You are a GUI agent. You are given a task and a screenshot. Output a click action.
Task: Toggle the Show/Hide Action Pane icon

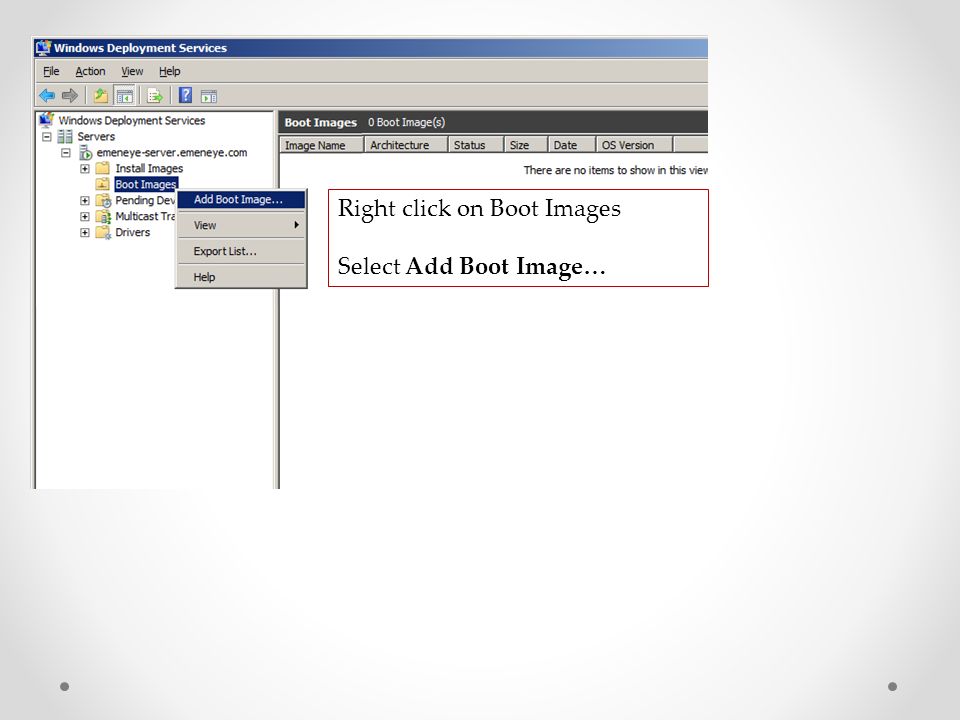click(209, 96)
